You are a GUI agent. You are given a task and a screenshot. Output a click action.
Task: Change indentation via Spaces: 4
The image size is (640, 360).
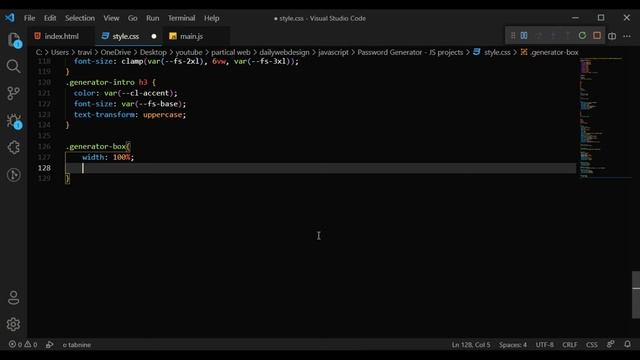(x=513, y=345)
